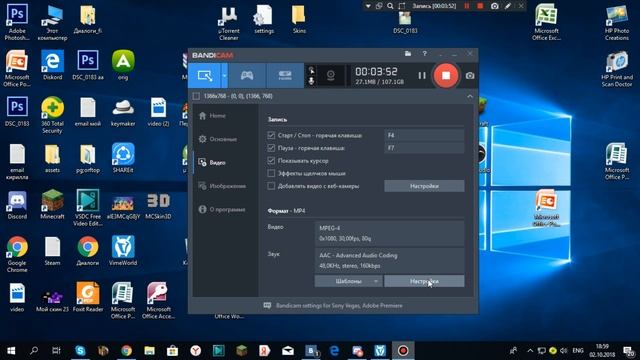Image resolution: width=640 pixels, height=360 pixels.
Task: Click AAC Advanced Audio Coding info box
Action: (x=389, y=260)
